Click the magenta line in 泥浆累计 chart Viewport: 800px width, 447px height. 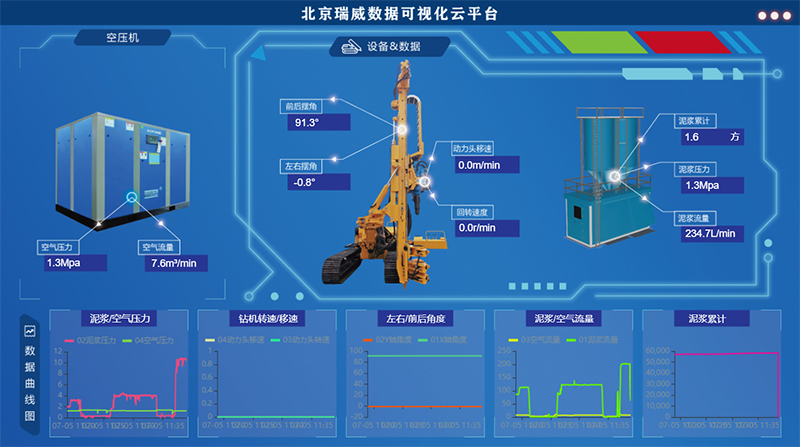pyautogui.click(x=727, y=353)
